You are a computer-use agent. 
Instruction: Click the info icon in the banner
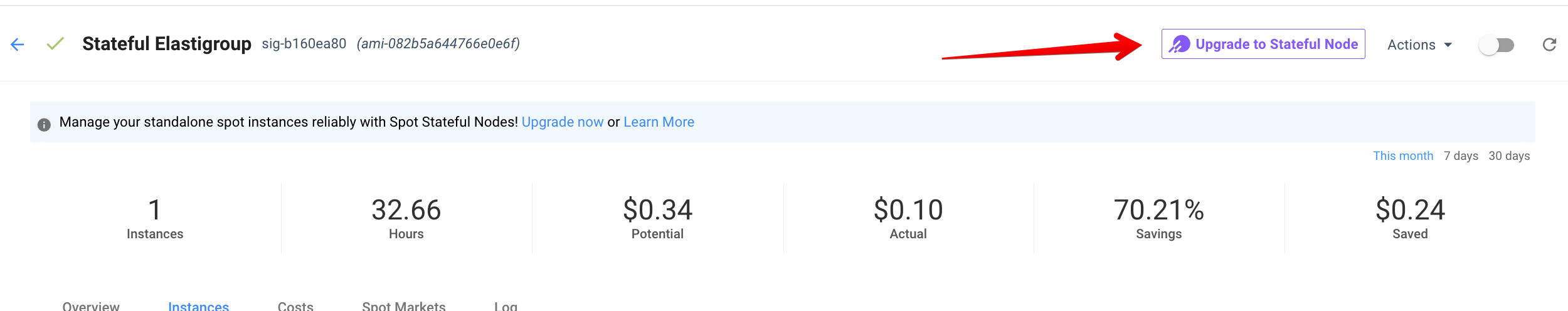[x=44, y=125]
